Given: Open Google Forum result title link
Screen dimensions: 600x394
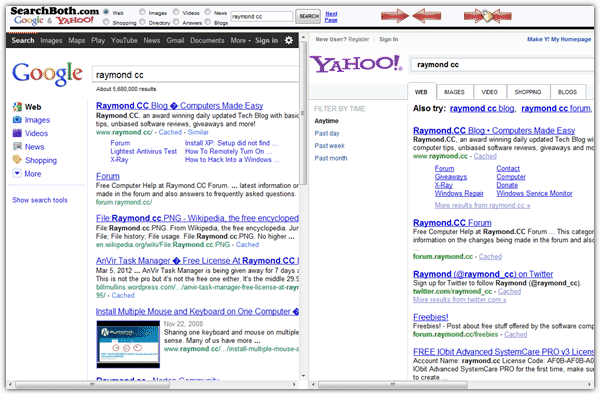Looking at the screenshot, I should [x=108, y=176].
